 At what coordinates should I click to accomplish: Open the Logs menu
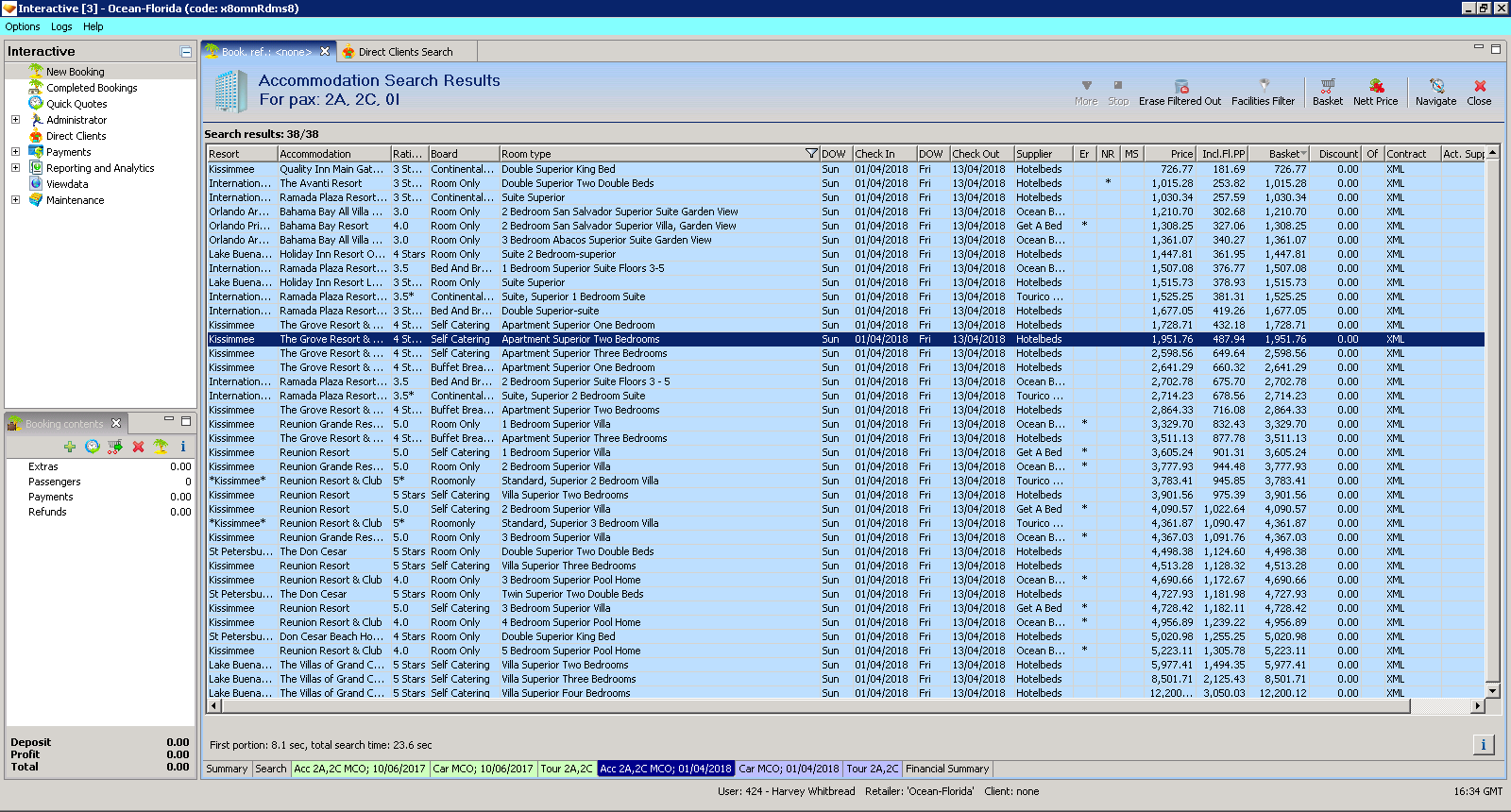61,26
